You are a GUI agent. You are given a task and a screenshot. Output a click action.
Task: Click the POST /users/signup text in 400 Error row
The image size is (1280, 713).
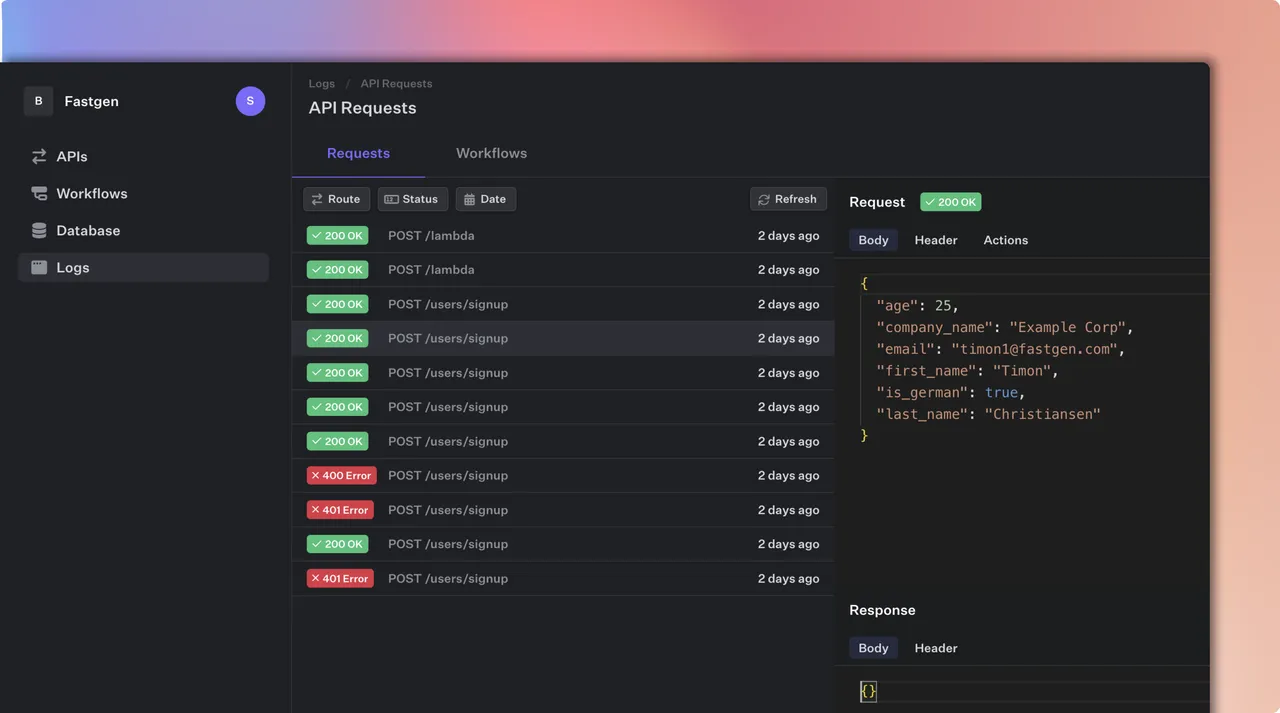448,475
